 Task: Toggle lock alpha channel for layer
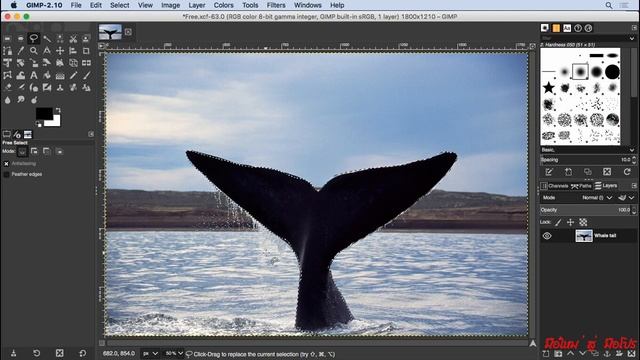tap(583, 222)
